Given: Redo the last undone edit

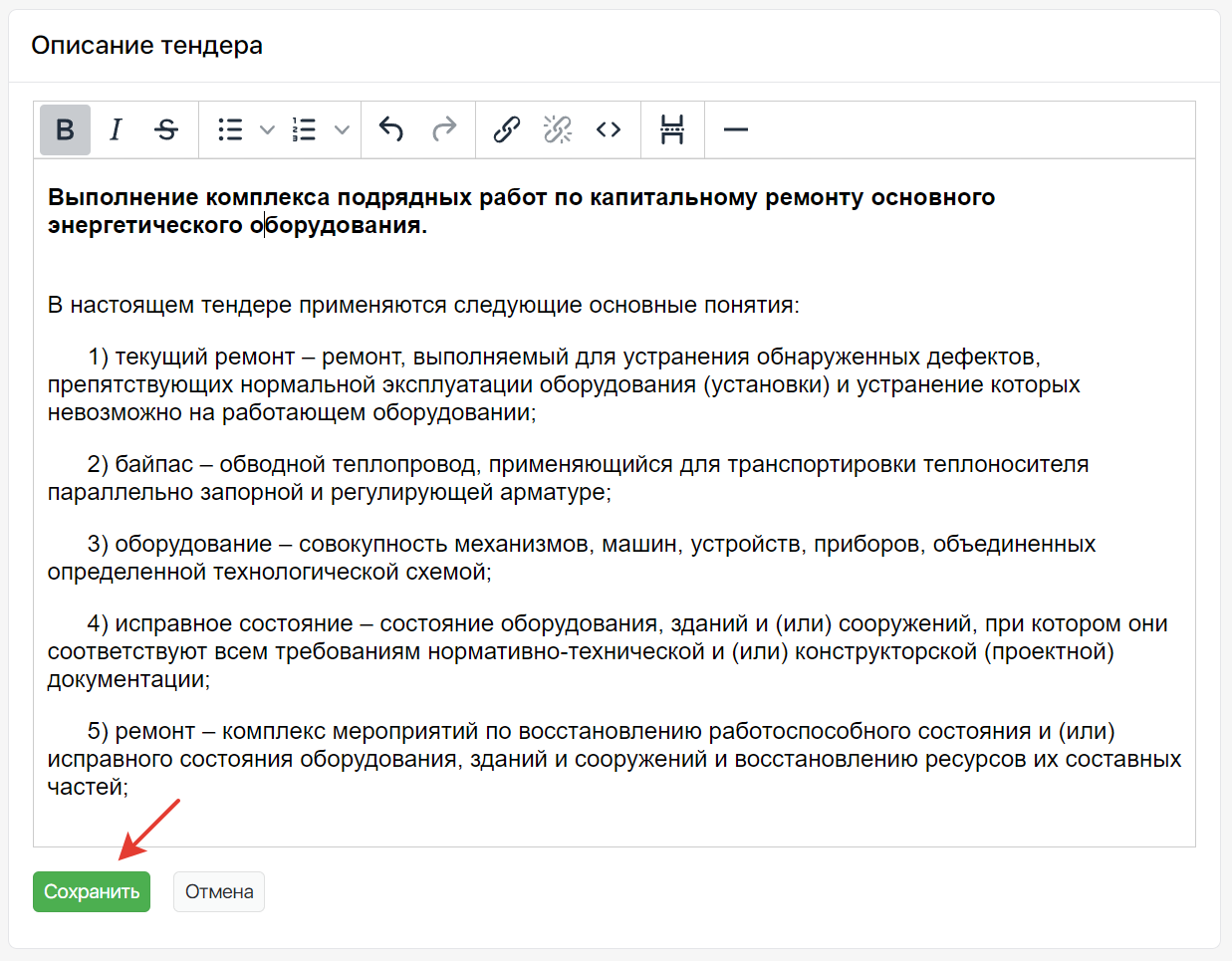Looking at the screenshot, I should tap(444, 129).
